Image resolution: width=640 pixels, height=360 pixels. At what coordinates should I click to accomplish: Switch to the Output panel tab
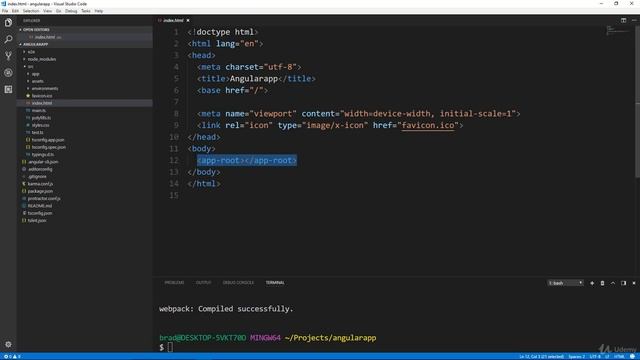tap(203, 282)
